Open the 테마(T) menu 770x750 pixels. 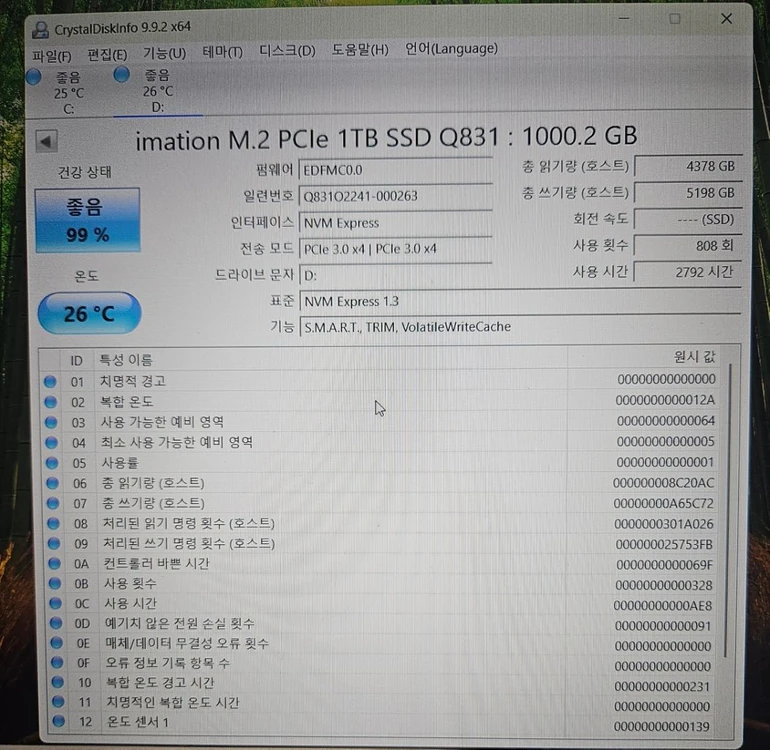[x=222, y=52]
